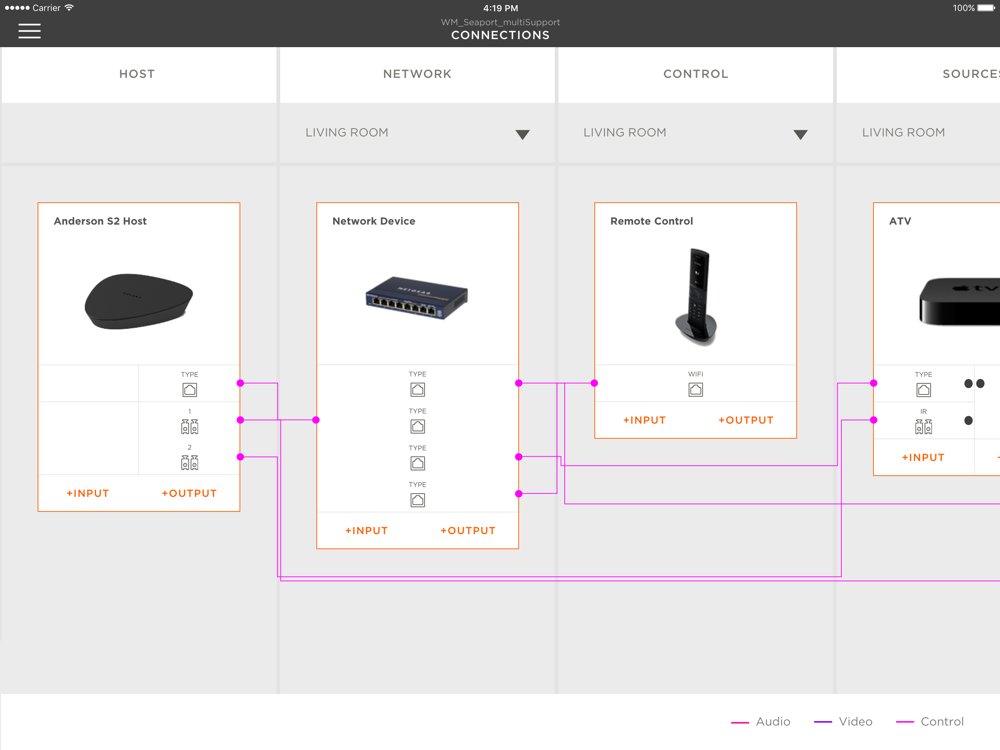
Task: Add output on Anderson S2 Host
Action: tap(189, 494)
